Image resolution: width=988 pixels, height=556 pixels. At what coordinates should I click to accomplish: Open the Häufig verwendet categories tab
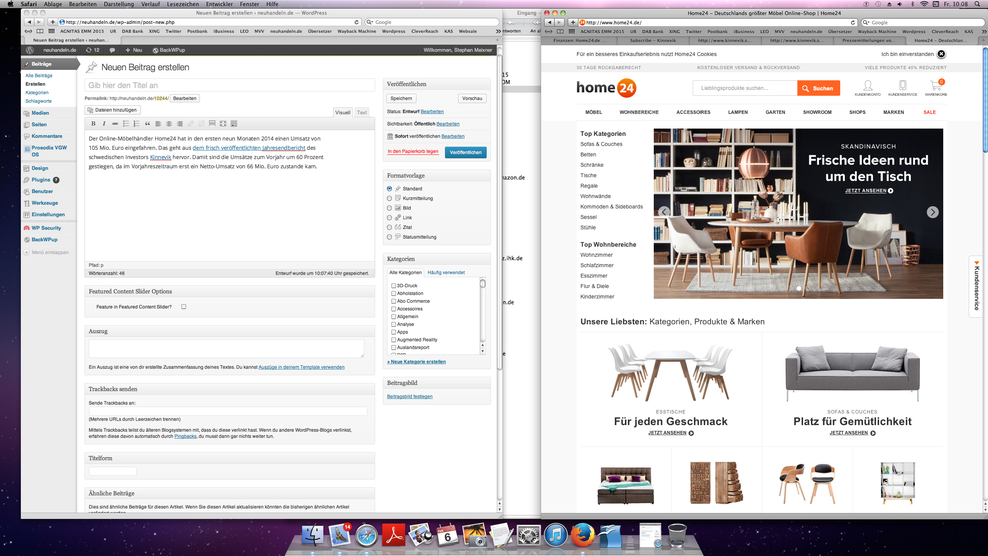446,273
